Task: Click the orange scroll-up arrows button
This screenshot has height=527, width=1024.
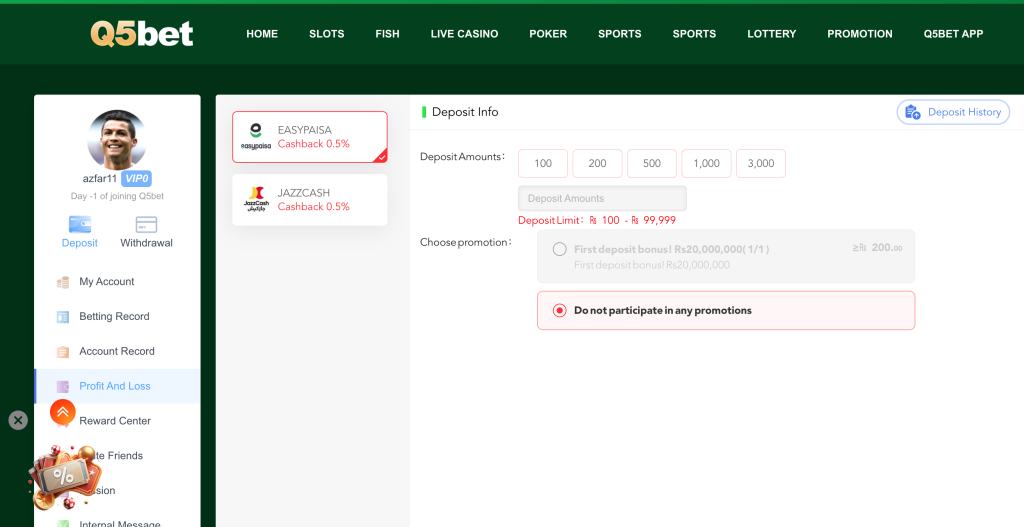Action: 63,412
